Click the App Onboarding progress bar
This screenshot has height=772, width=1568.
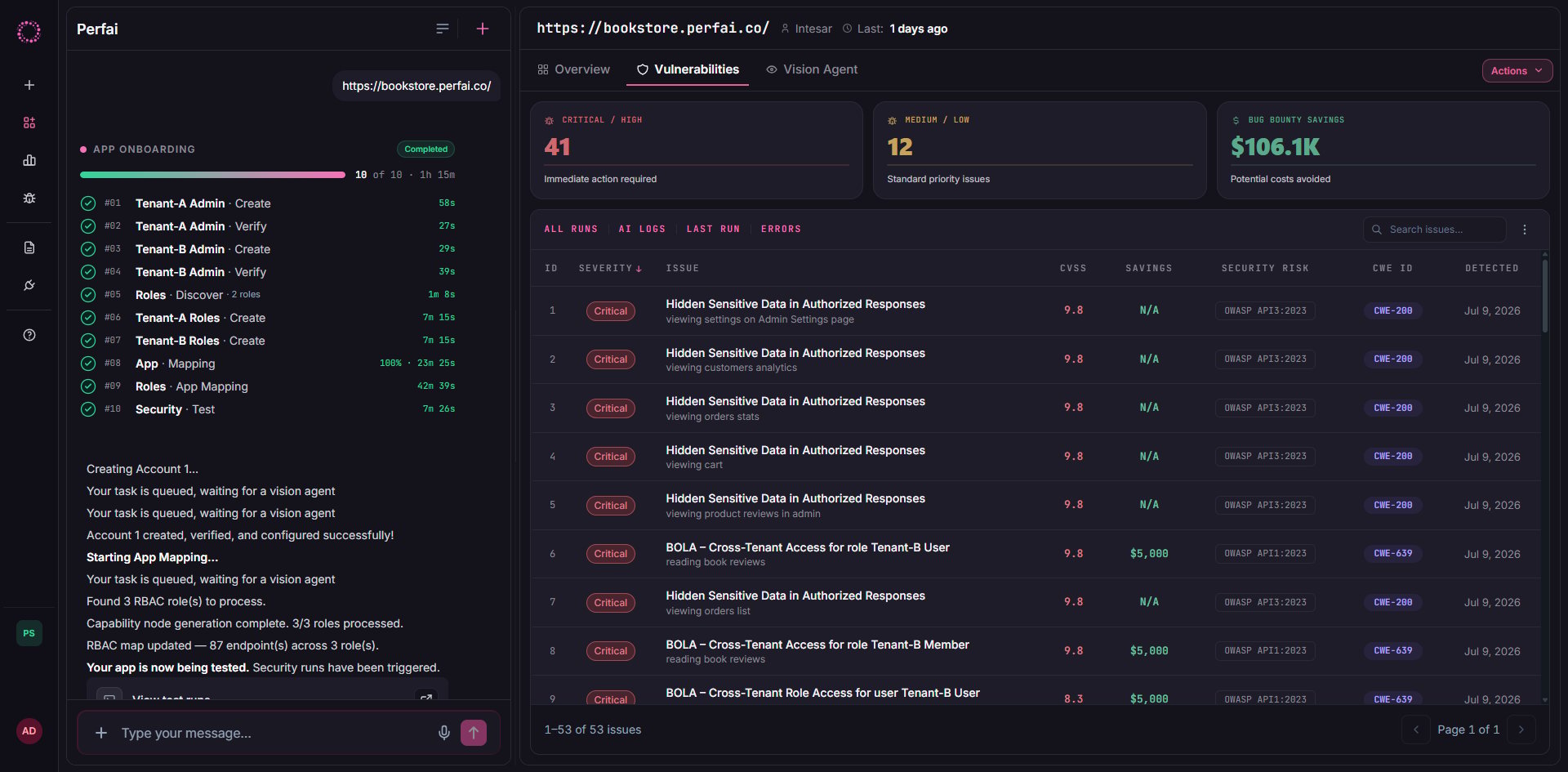point(212,175)
